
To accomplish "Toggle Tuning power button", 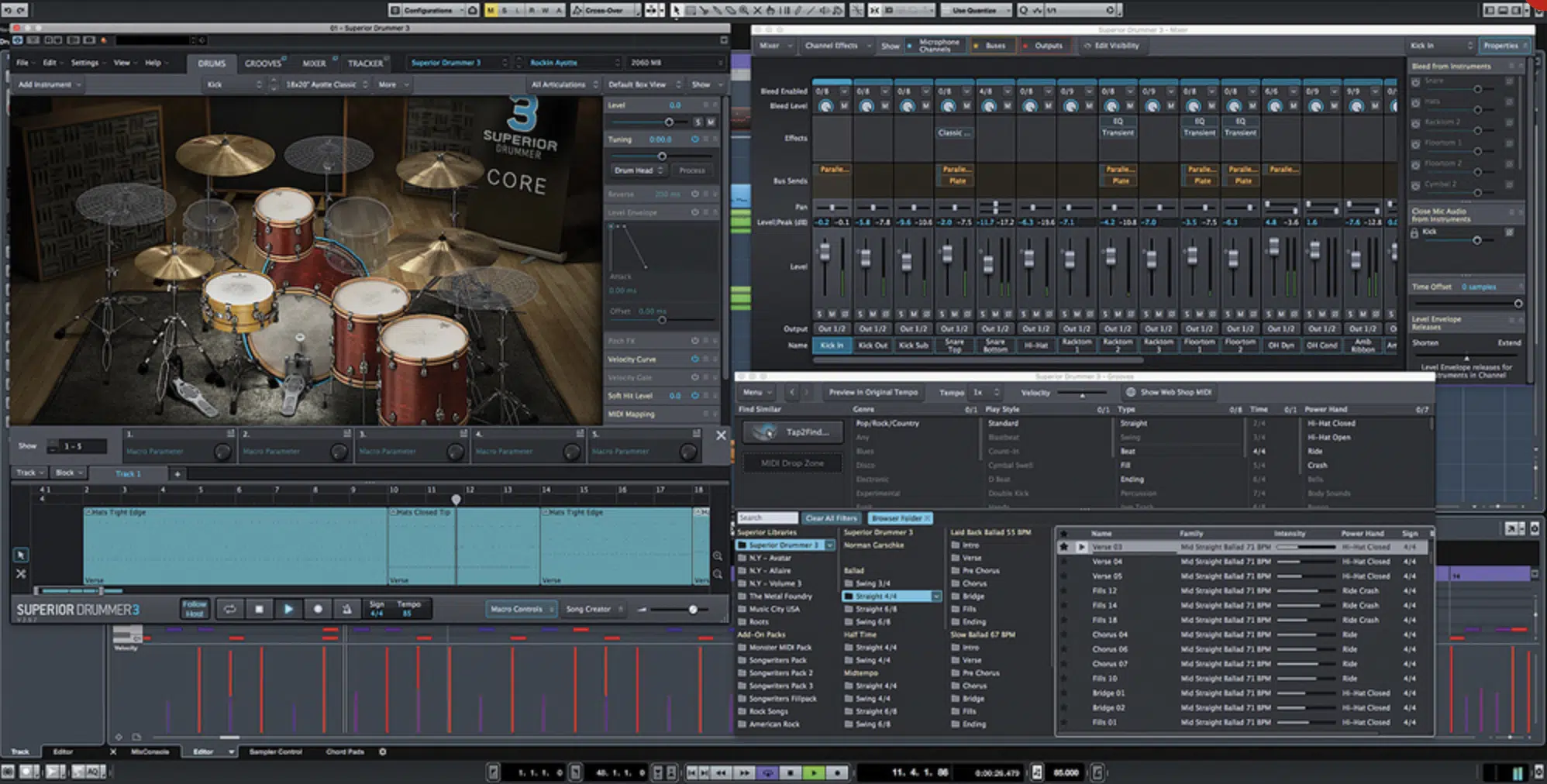I will coord(694,139).
